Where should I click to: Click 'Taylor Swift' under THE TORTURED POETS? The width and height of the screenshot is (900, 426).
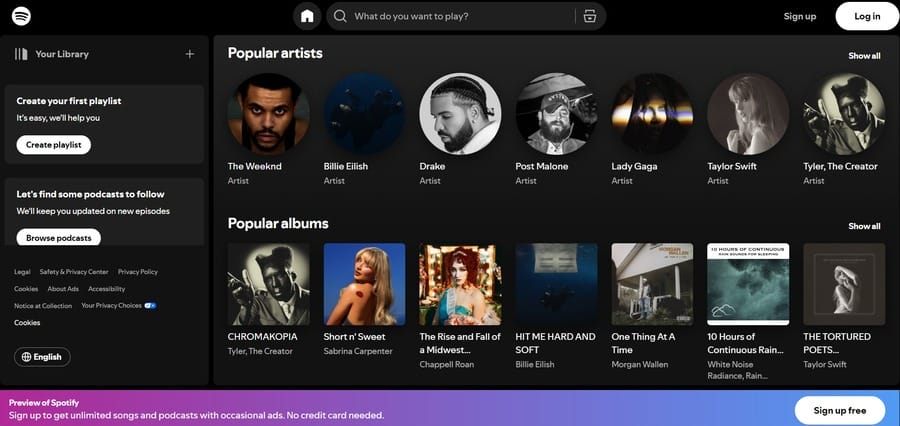coord(825,365)
